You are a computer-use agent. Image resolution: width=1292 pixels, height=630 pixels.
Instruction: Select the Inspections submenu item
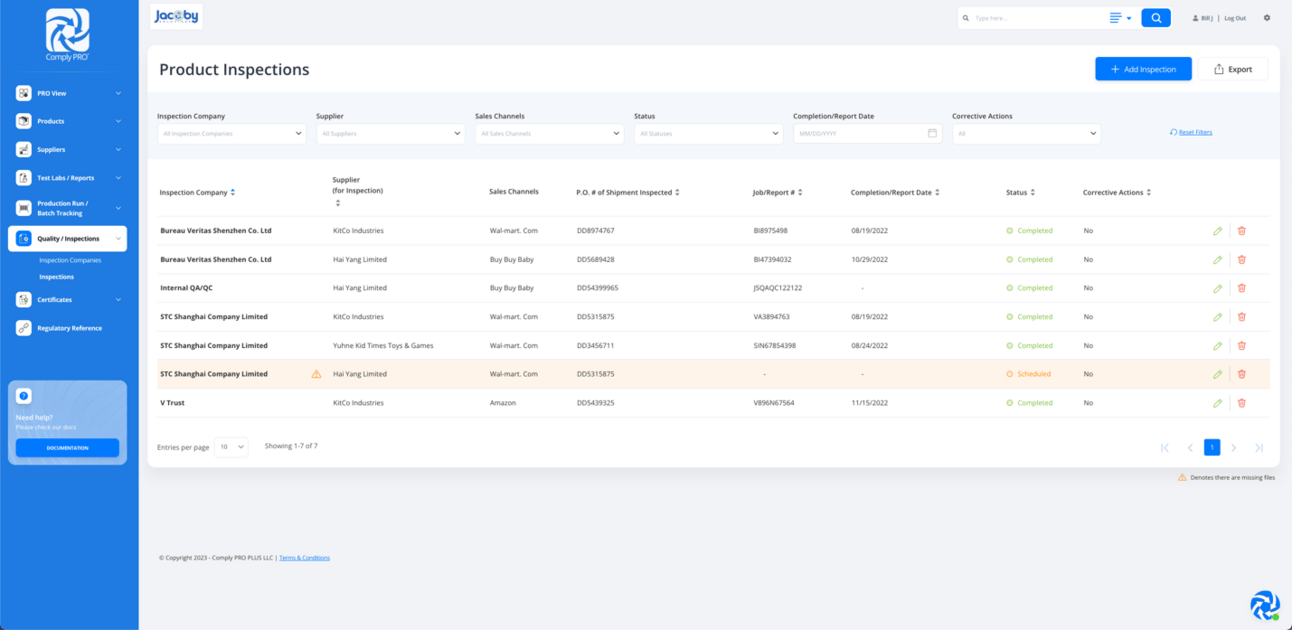pos(56,277)
